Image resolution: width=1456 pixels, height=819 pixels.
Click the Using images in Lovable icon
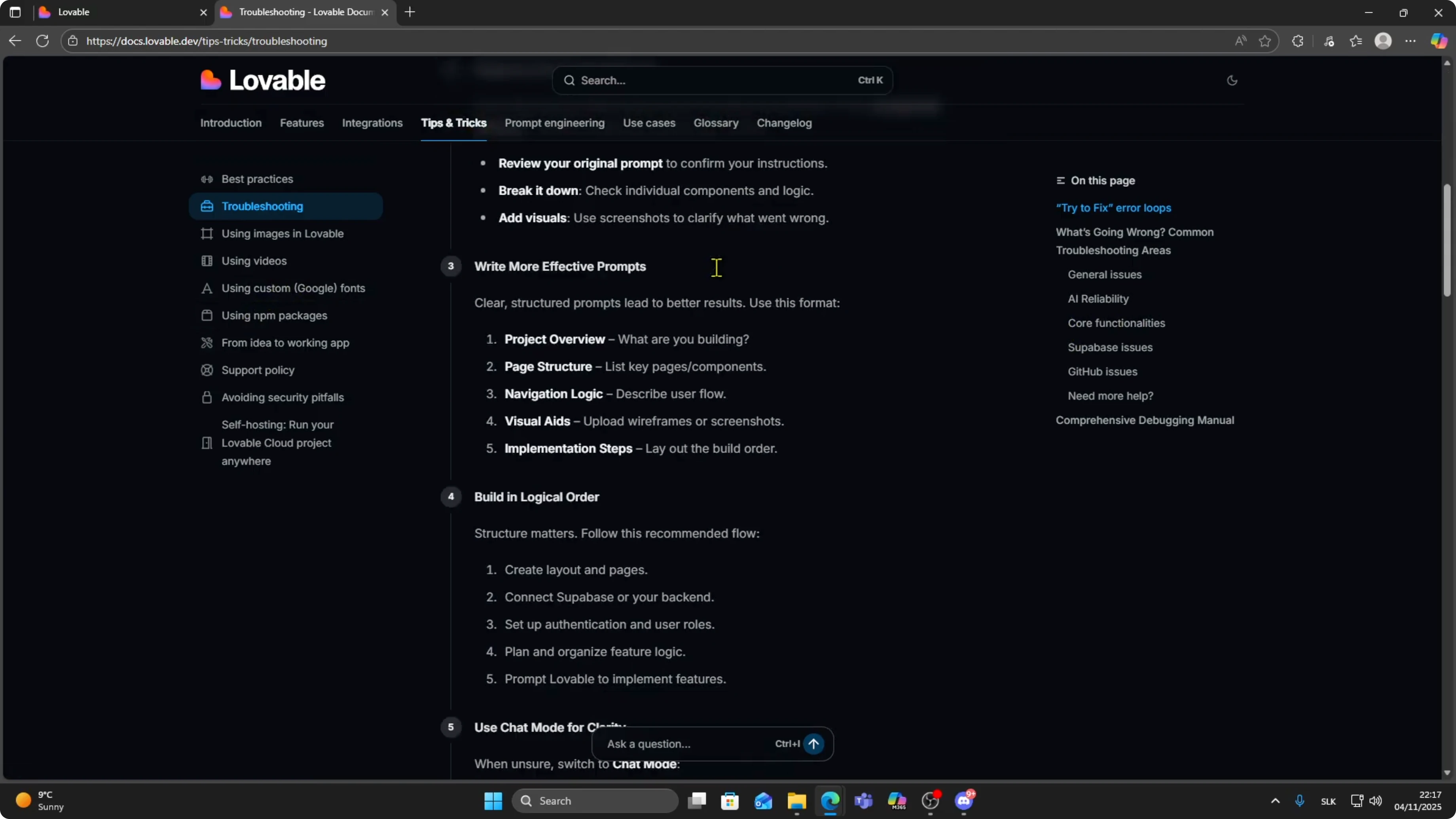(207, 233)
